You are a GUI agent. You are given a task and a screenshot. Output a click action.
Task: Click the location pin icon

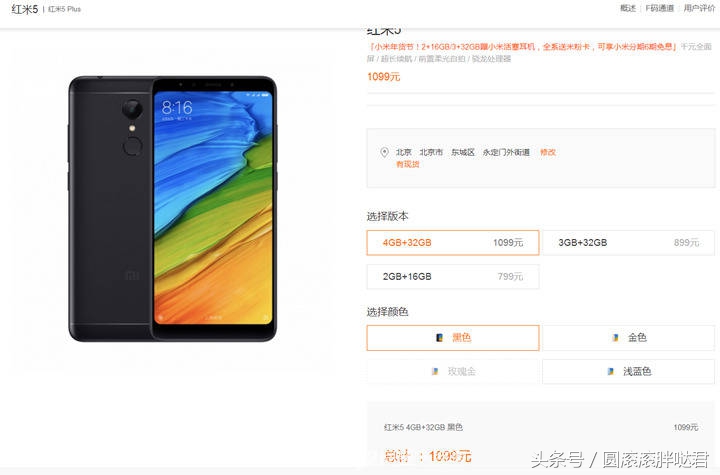[384, 152]
